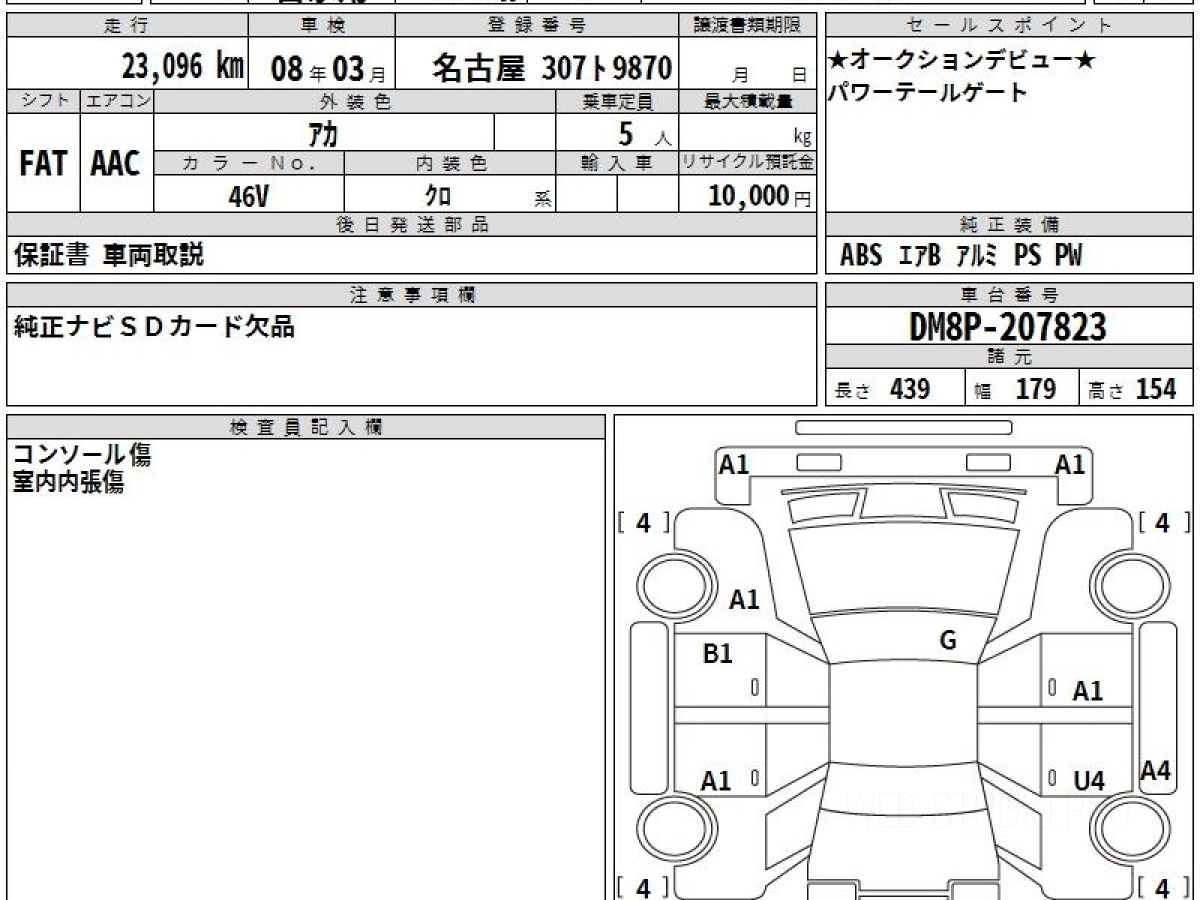
Task: Select inspector note コンソール傷
Action: point(82,455)
